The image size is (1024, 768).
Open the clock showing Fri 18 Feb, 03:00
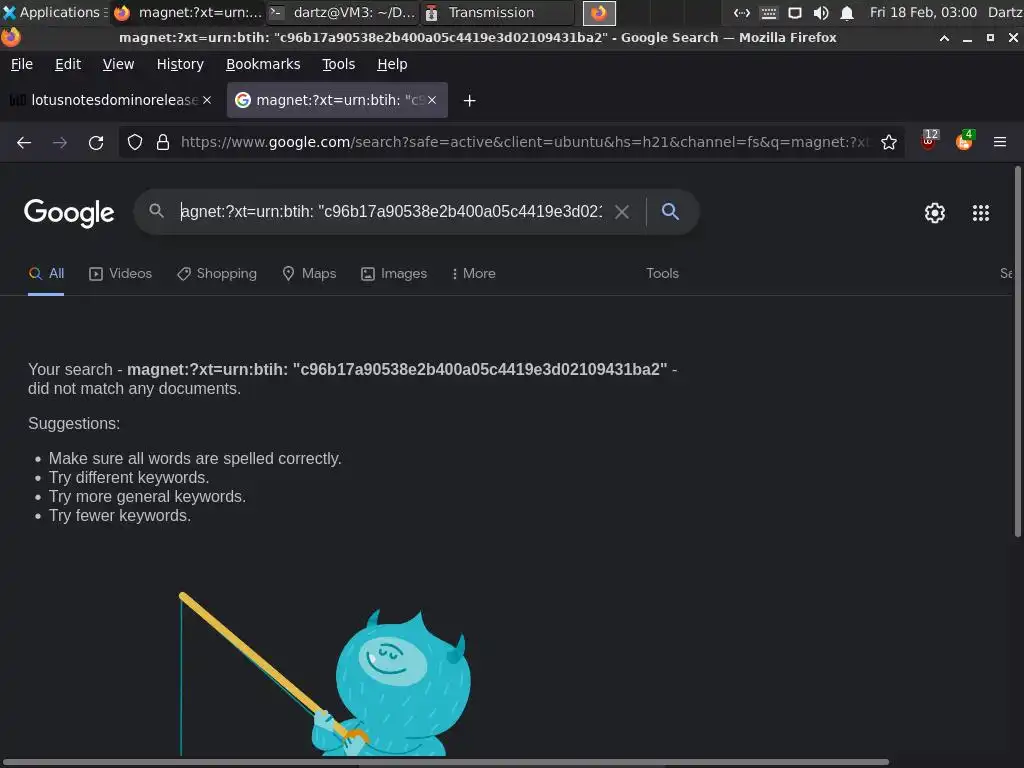tap(923, 12)
